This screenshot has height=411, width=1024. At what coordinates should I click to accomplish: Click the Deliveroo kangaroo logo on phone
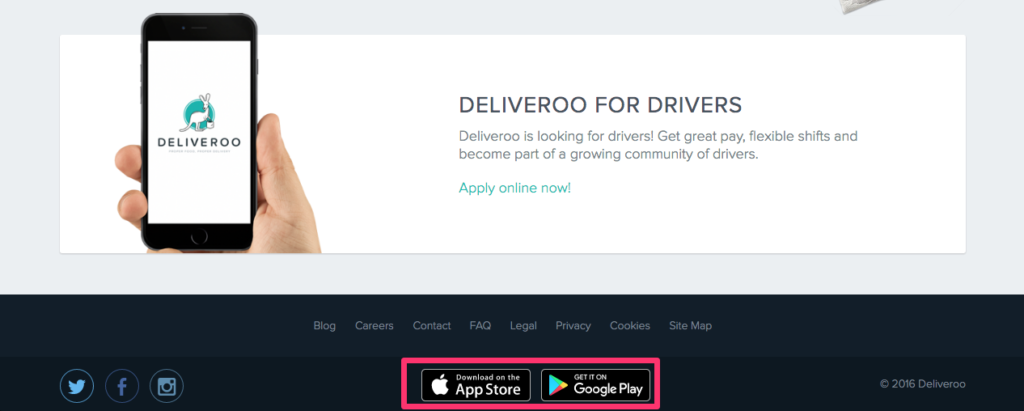(199, 122)
